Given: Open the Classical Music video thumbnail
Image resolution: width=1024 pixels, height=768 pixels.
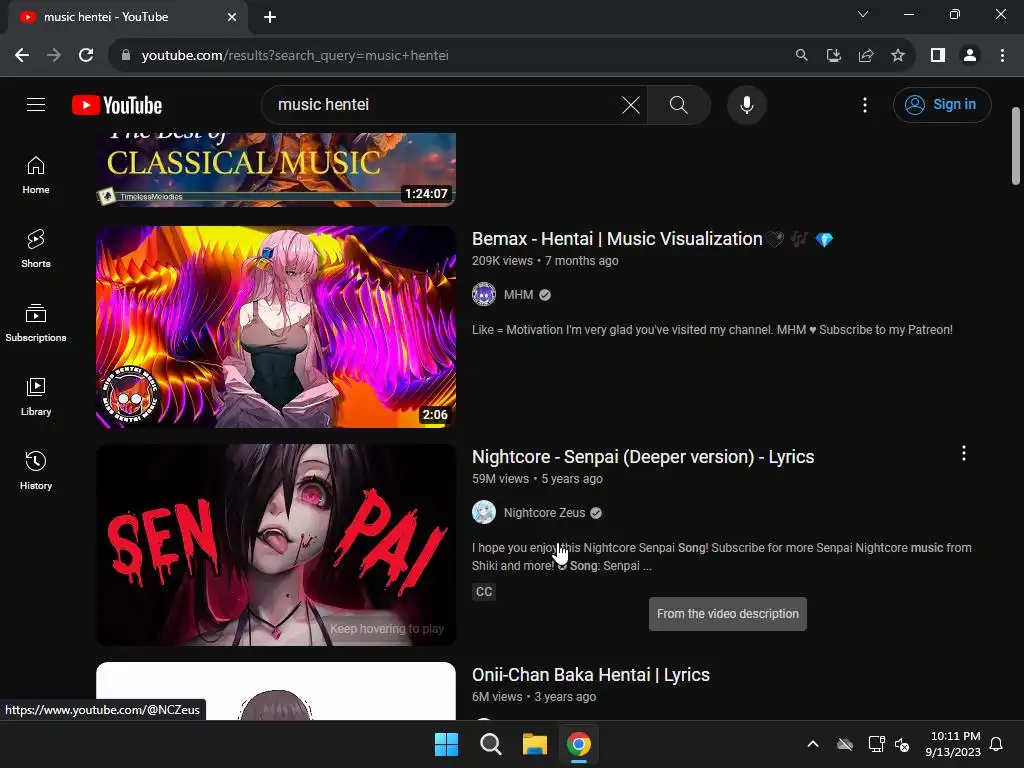Looking at the screenshot, I should pos(276,169).
